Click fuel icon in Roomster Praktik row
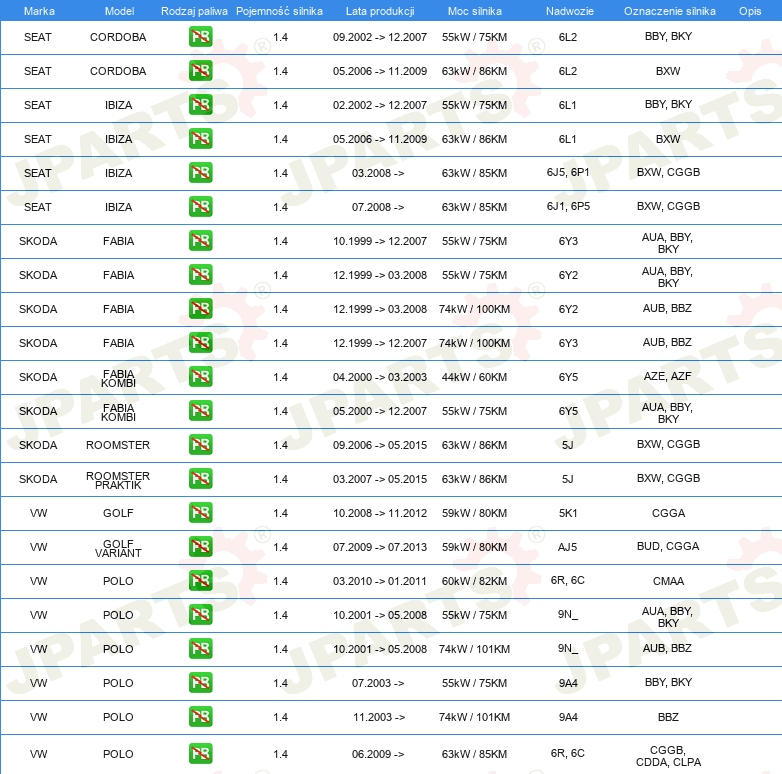The height and width of the screenshot is (774, 782). pos(200,478)
